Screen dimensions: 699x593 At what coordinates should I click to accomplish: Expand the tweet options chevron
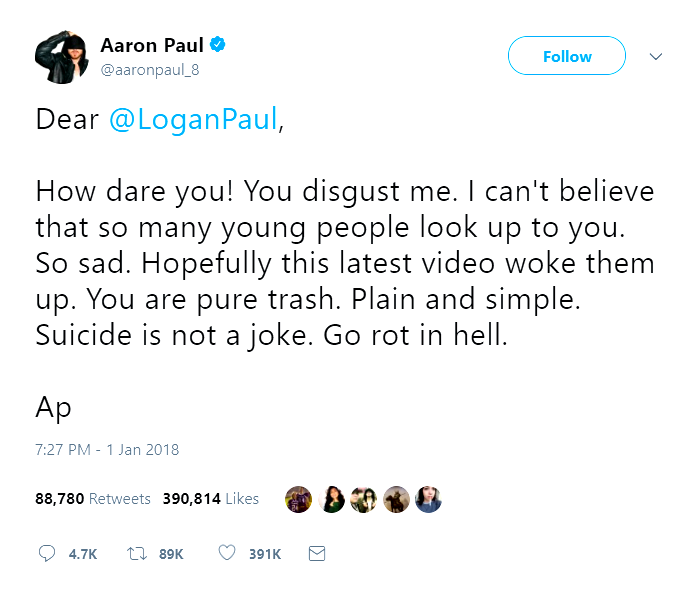point(656,57)
